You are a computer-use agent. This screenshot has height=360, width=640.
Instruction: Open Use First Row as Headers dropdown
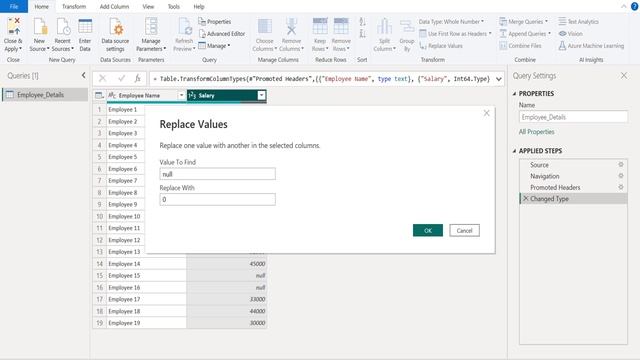[456, 34]
